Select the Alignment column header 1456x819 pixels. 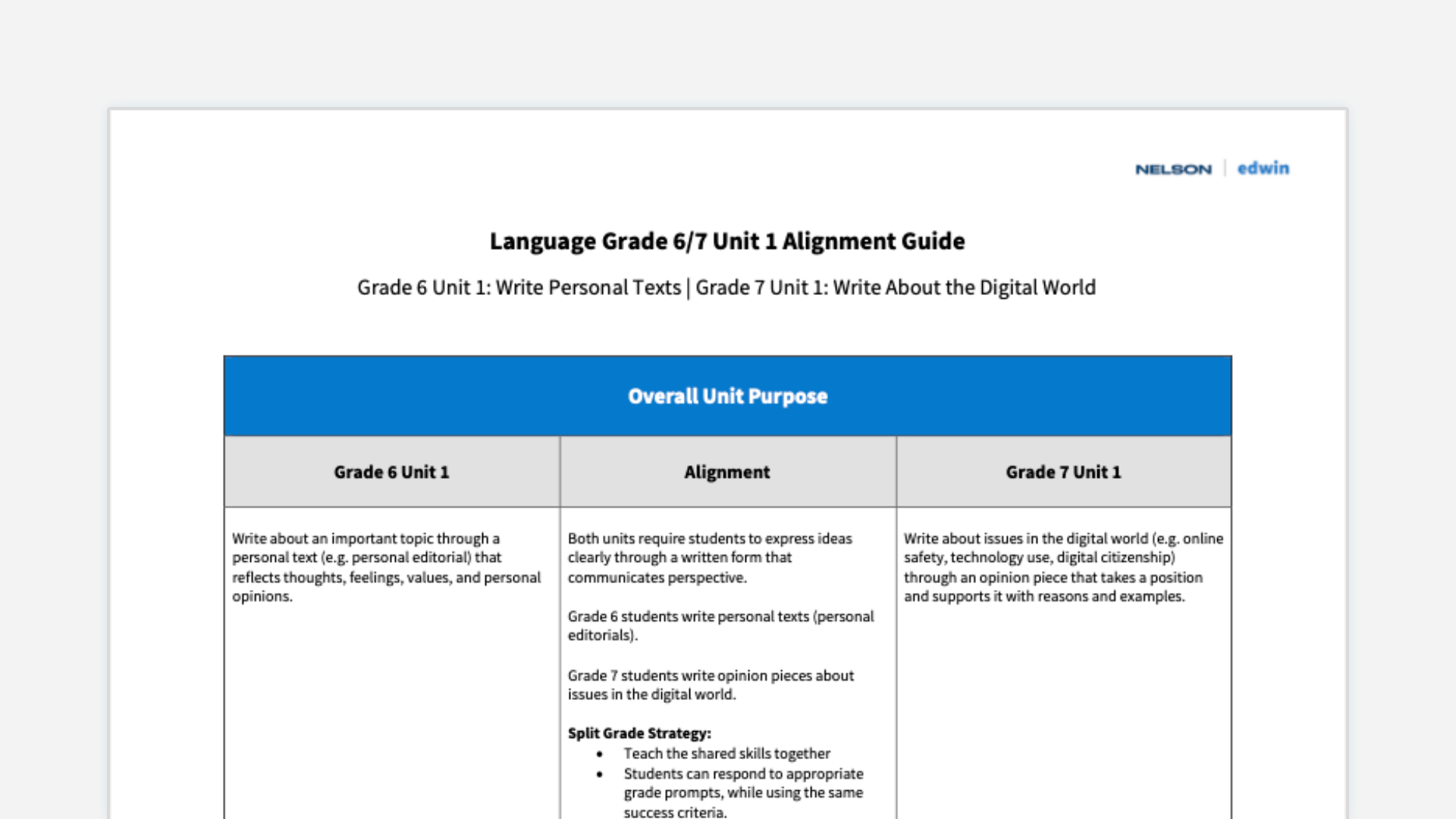(726, 472)
